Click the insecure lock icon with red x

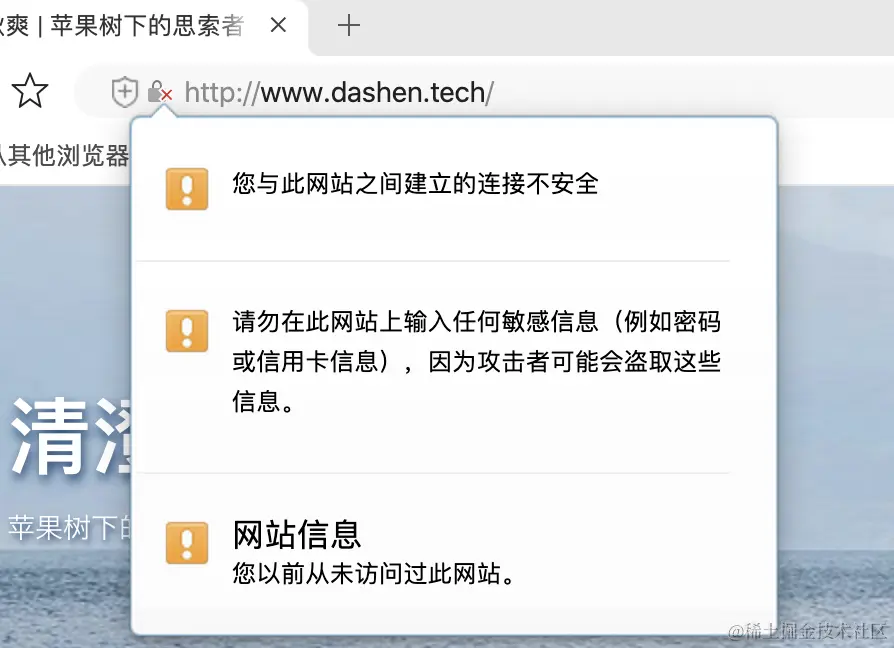click(x=160, y=92)
